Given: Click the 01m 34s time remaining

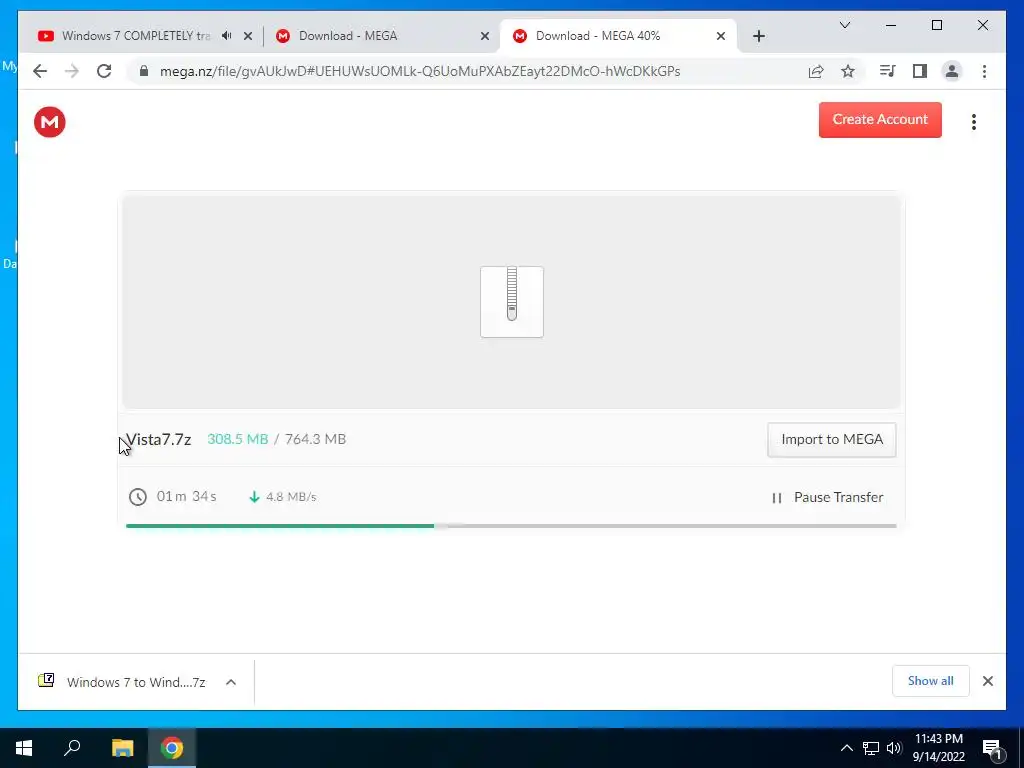Looking at the screenshot, I should (x=187, y=496).
